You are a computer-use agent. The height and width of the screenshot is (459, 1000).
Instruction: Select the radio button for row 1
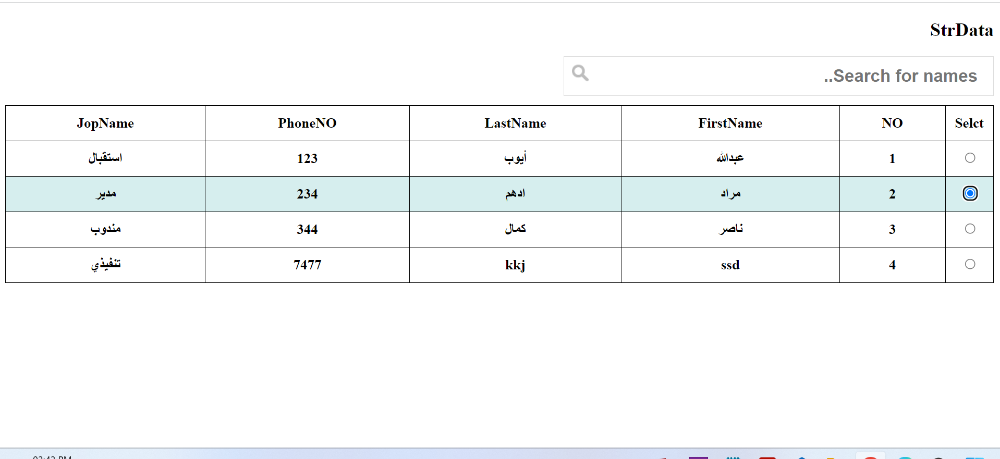[x=969, y=158]
